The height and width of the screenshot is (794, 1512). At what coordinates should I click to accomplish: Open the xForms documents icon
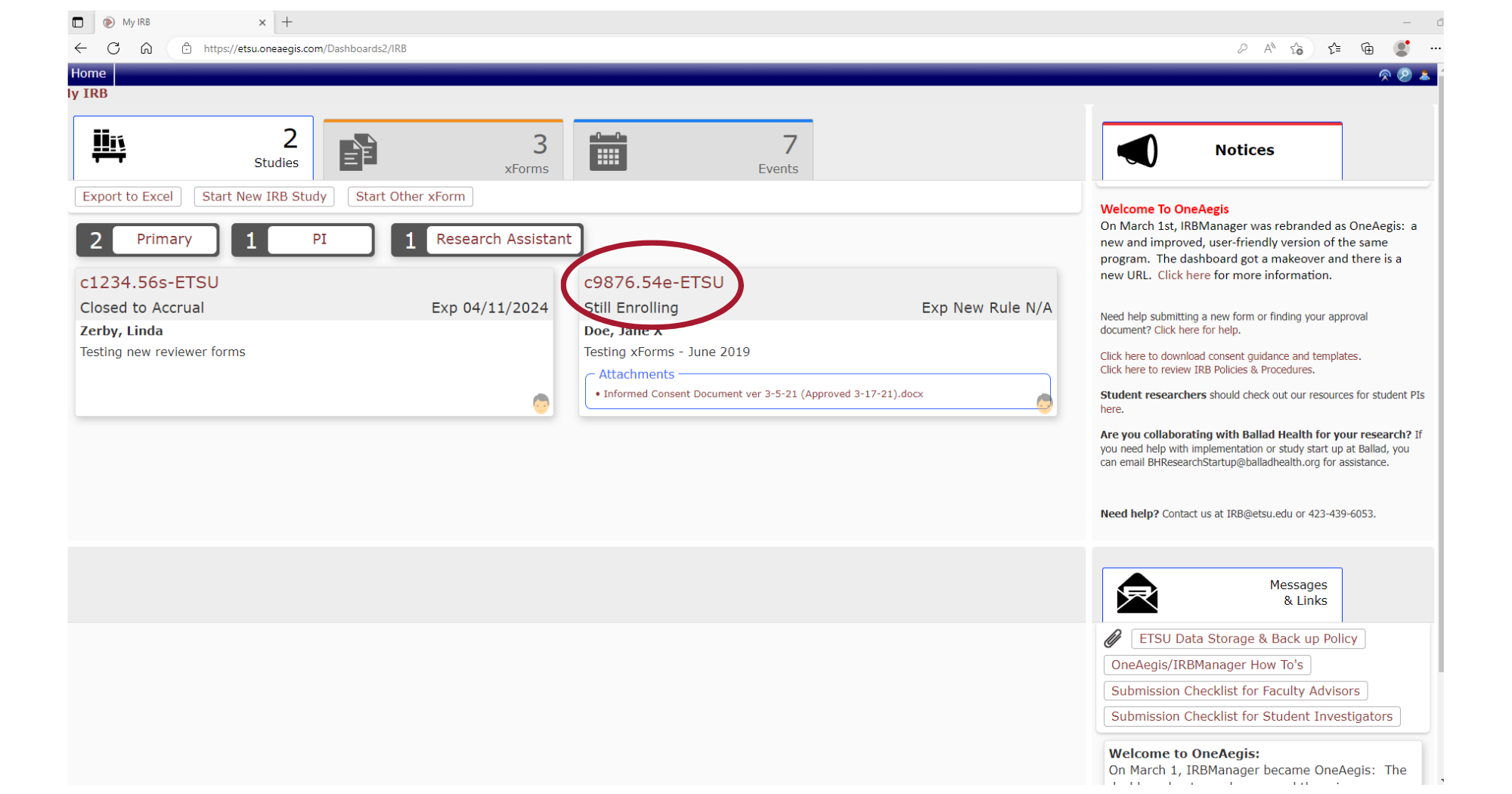pyautogui.click(x=358, y=150)
